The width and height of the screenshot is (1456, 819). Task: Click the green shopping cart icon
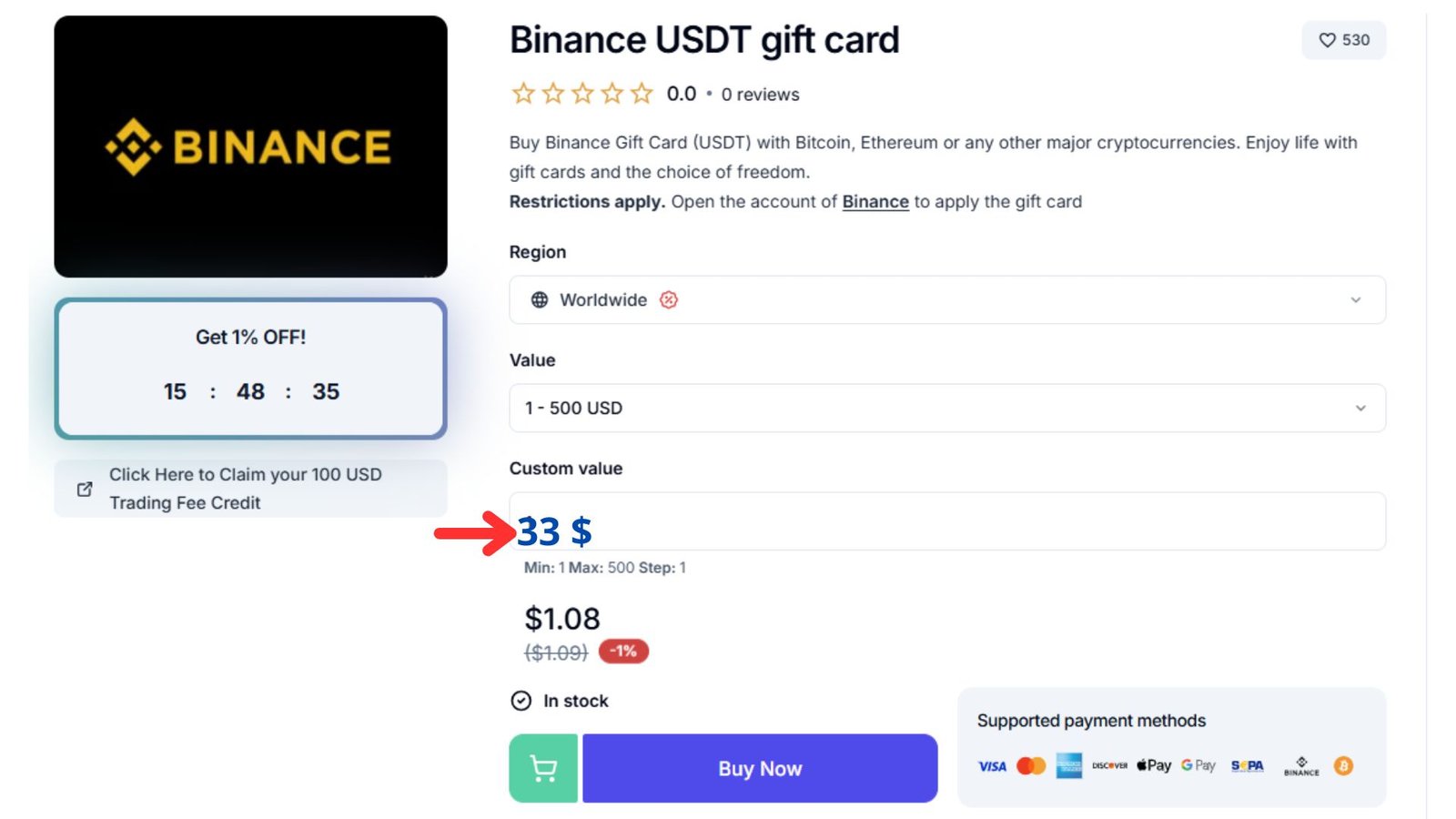[x=542, y=767]
